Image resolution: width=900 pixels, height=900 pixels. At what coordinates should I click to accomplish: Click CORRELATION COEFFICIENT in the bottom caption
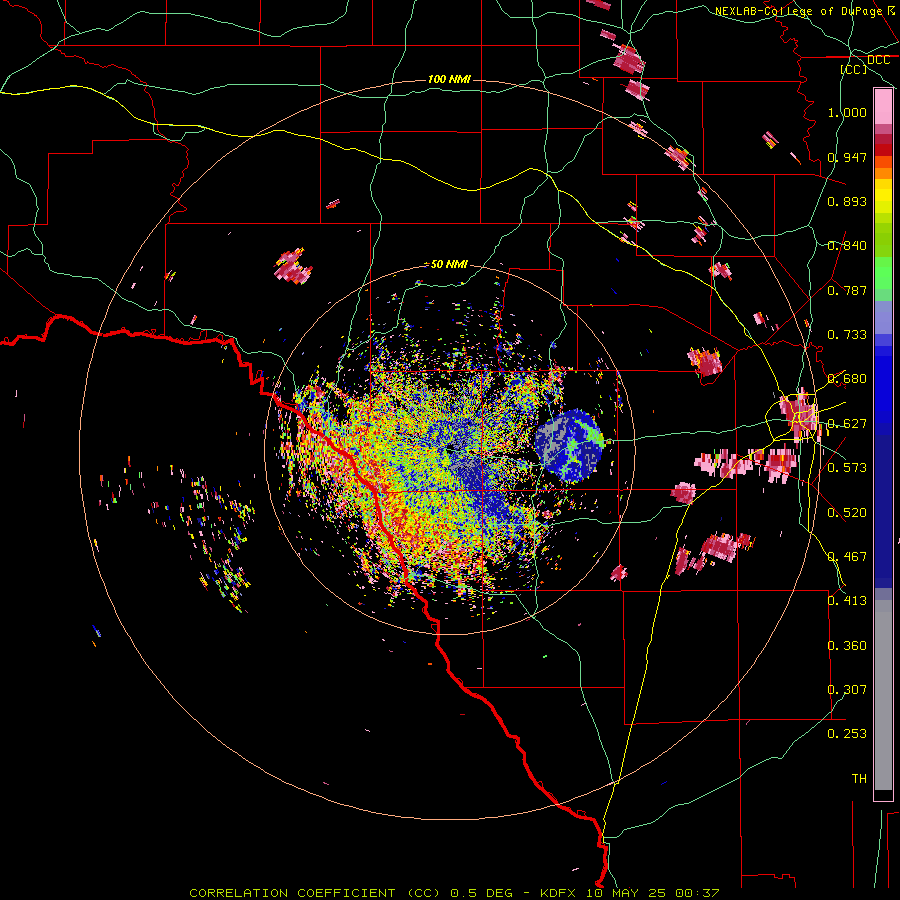[x=295, y=893]
